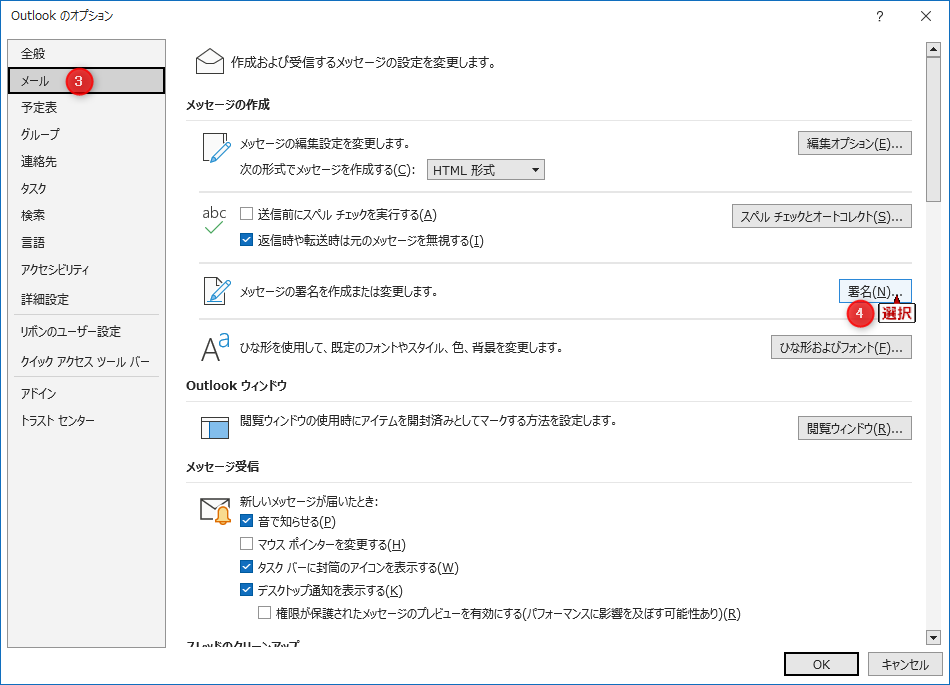
Task: Open クイック アクセス ツール バー settings
Action: click(x=86, y=362)
